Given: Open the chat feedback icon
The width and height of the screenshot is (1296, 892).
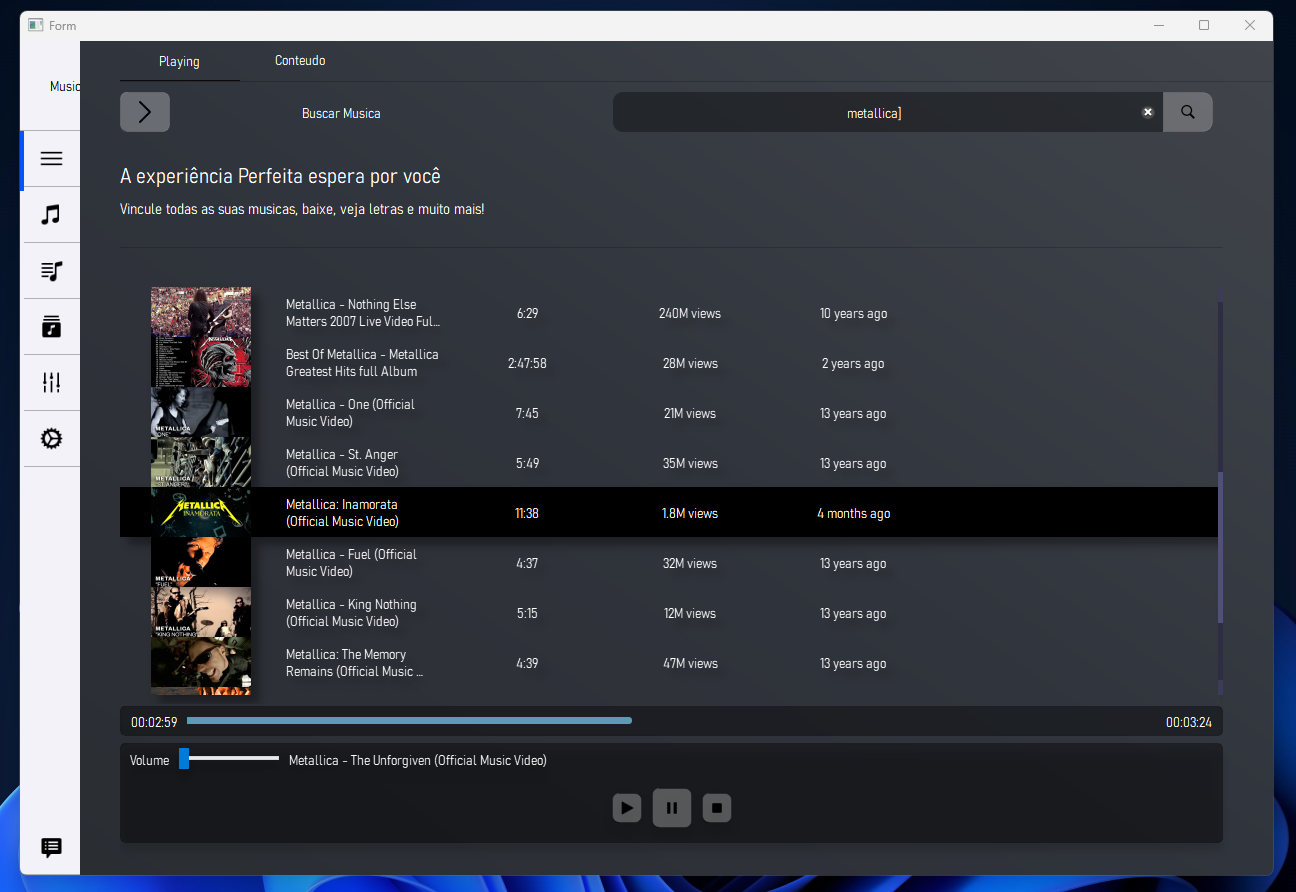Looking at the screenshot, I should 51,848.
